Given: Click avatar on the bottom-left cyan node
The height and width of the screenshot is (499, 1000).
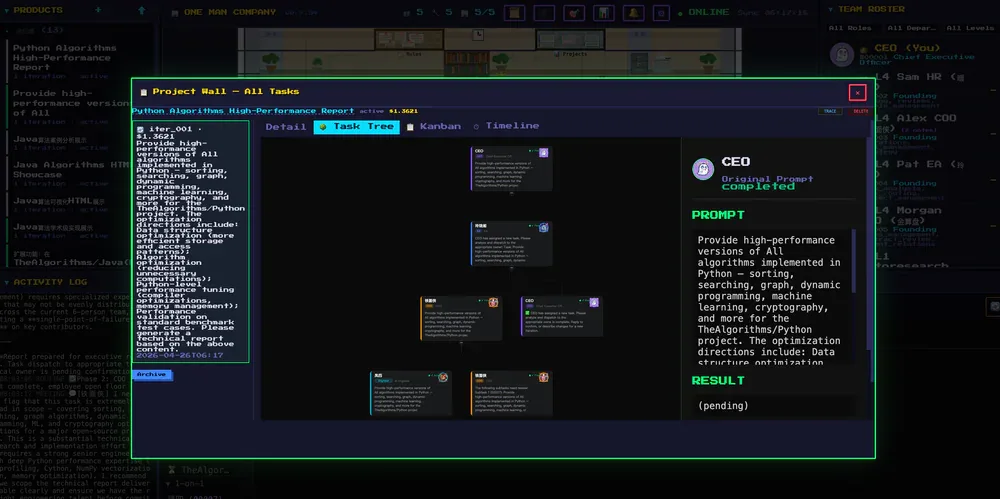Looking at the screenshot, I should tap(443, 377).
